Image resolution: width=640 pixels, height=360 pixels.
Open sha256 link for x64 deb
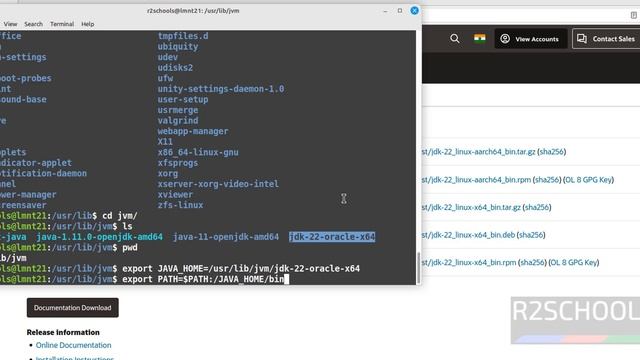531,235
